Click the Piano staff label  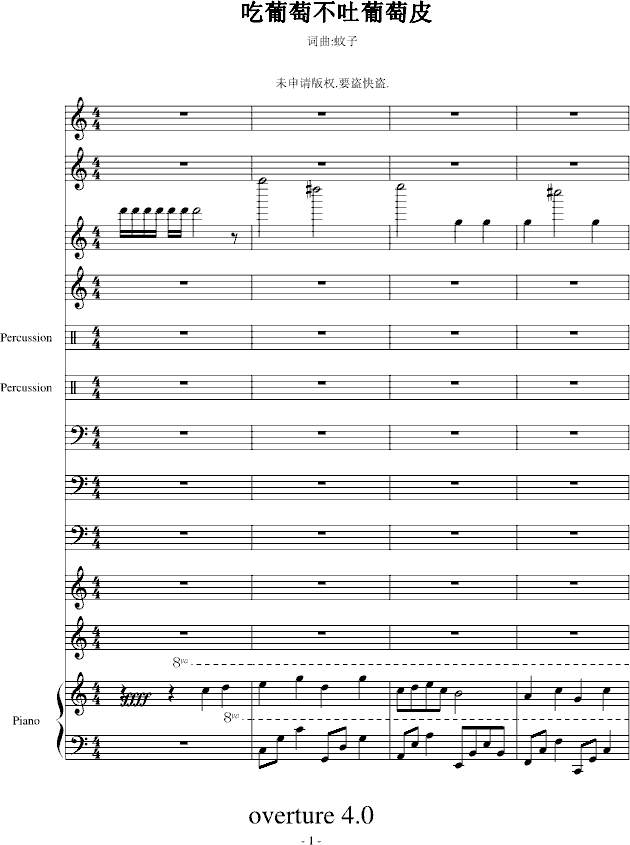click(28, 720)
